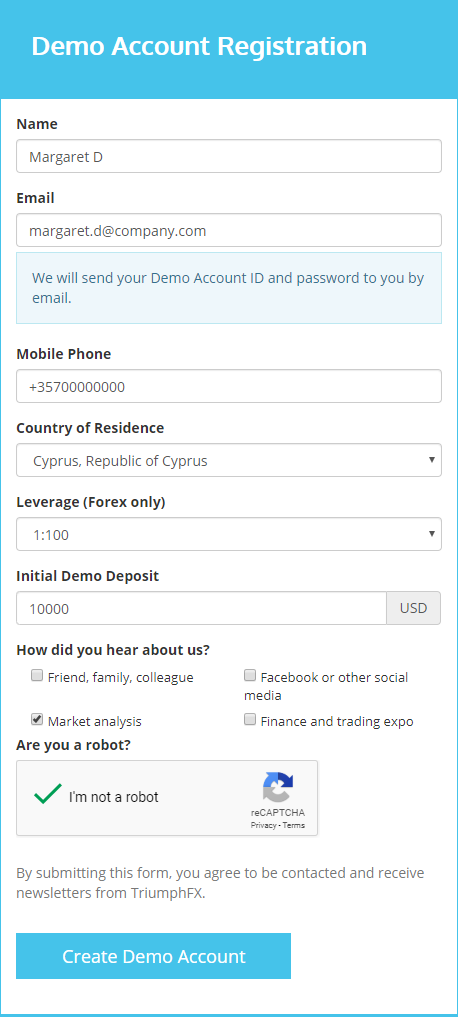Open the reCAPTCHA Privacy link
Viewport: 458px width, 1017px height.
(263, 826)
